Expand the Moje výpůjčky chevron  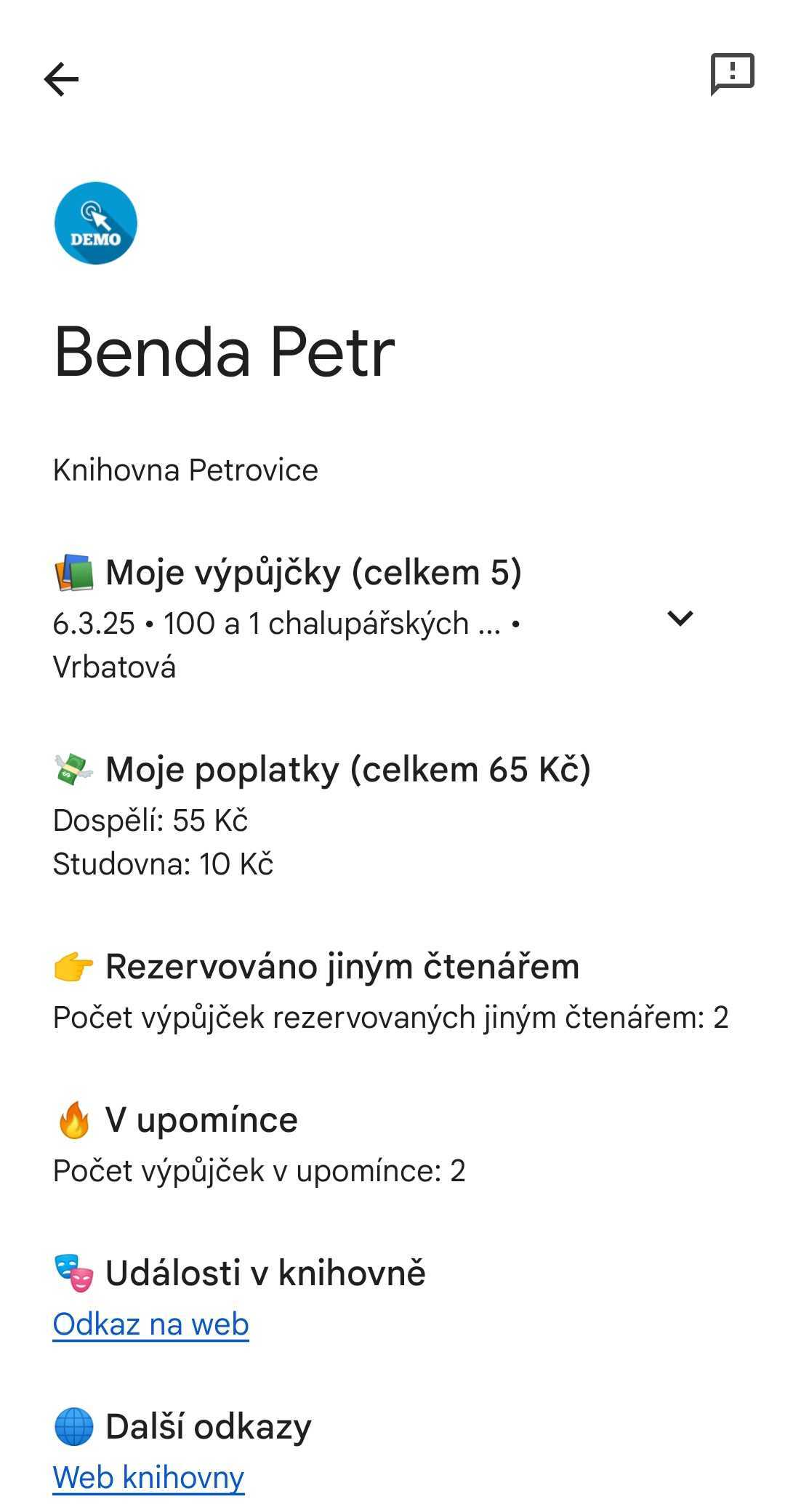click(x=680, y=619)
